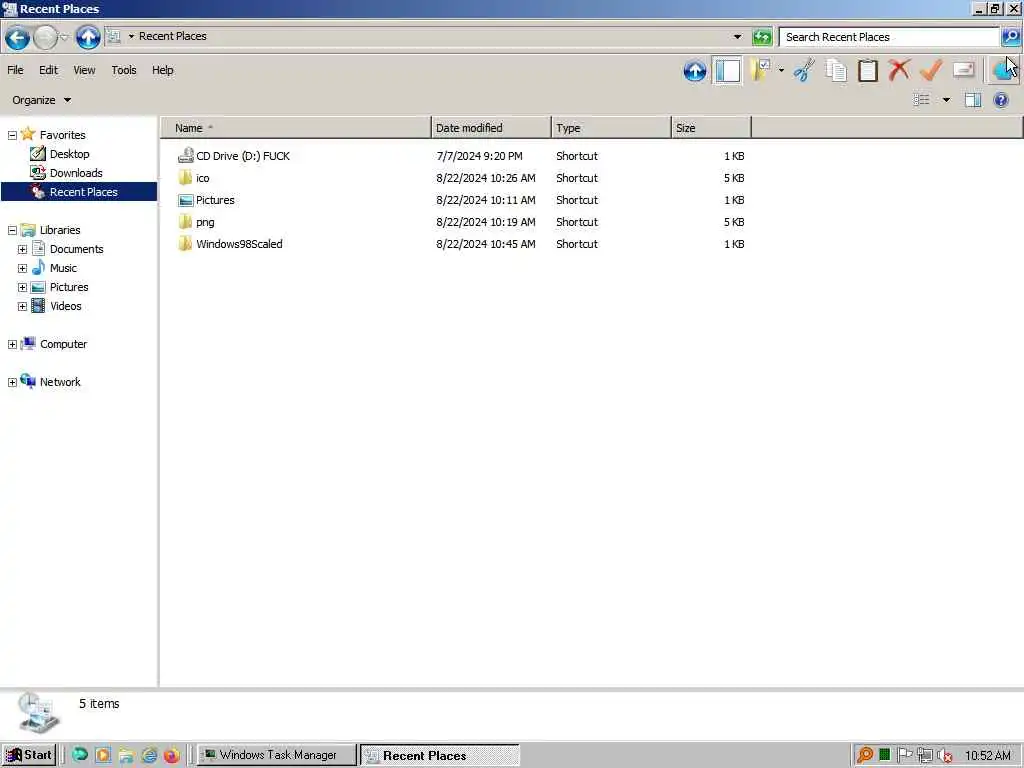Click the red X Delete toolbar icon
1024x768 pixels.
(x=899, y=70)
